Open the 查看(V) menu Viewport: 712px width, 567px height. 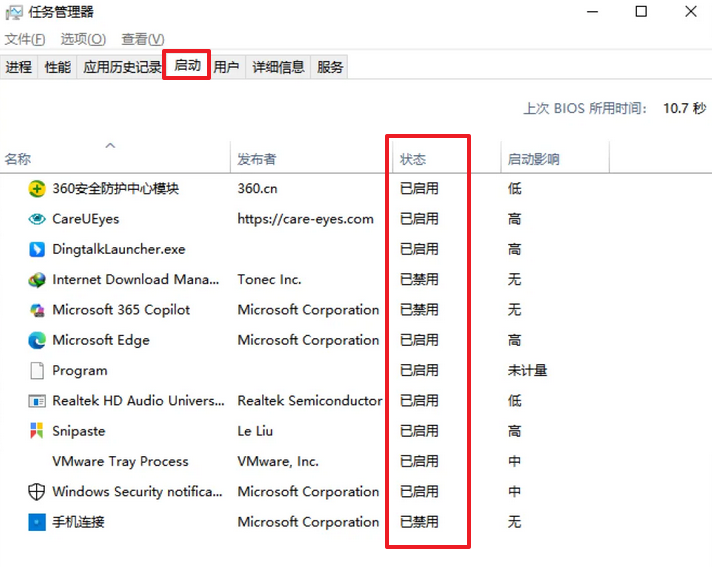(143, 39)
